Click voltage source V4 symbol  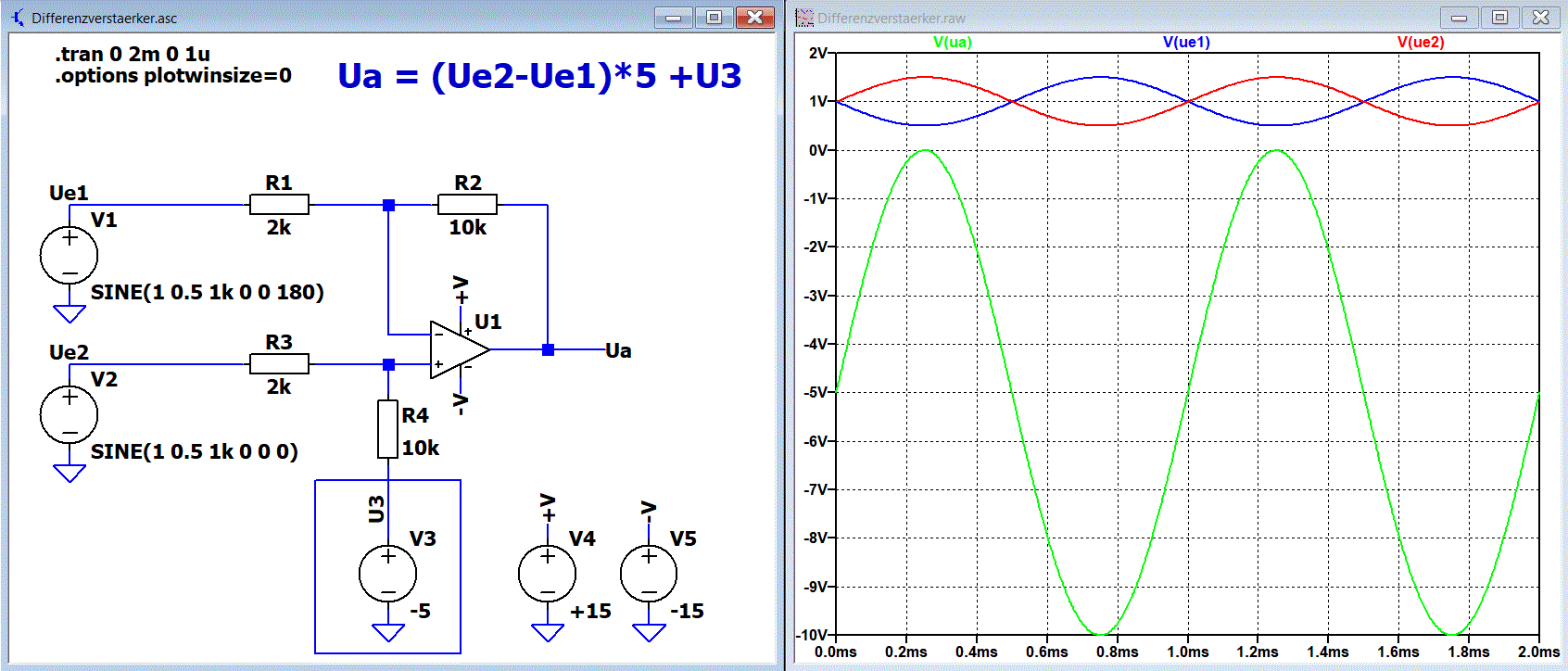pos(548,575)
